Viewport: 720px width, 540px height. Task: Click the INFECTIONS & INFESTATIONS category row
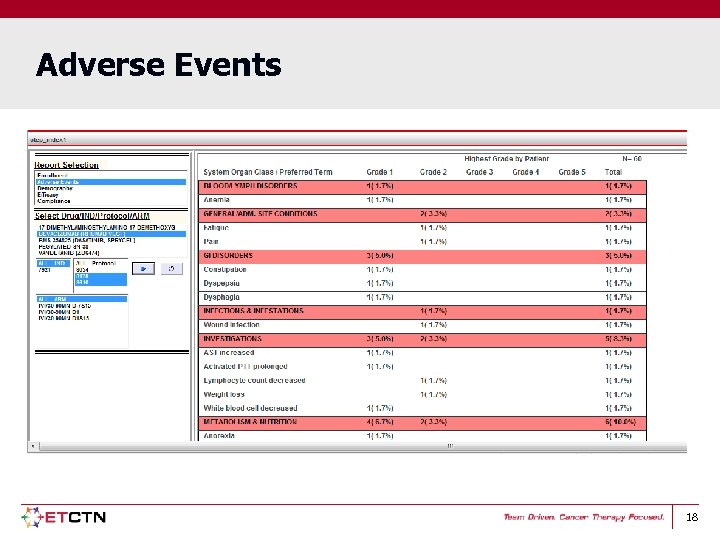(422, 311)
